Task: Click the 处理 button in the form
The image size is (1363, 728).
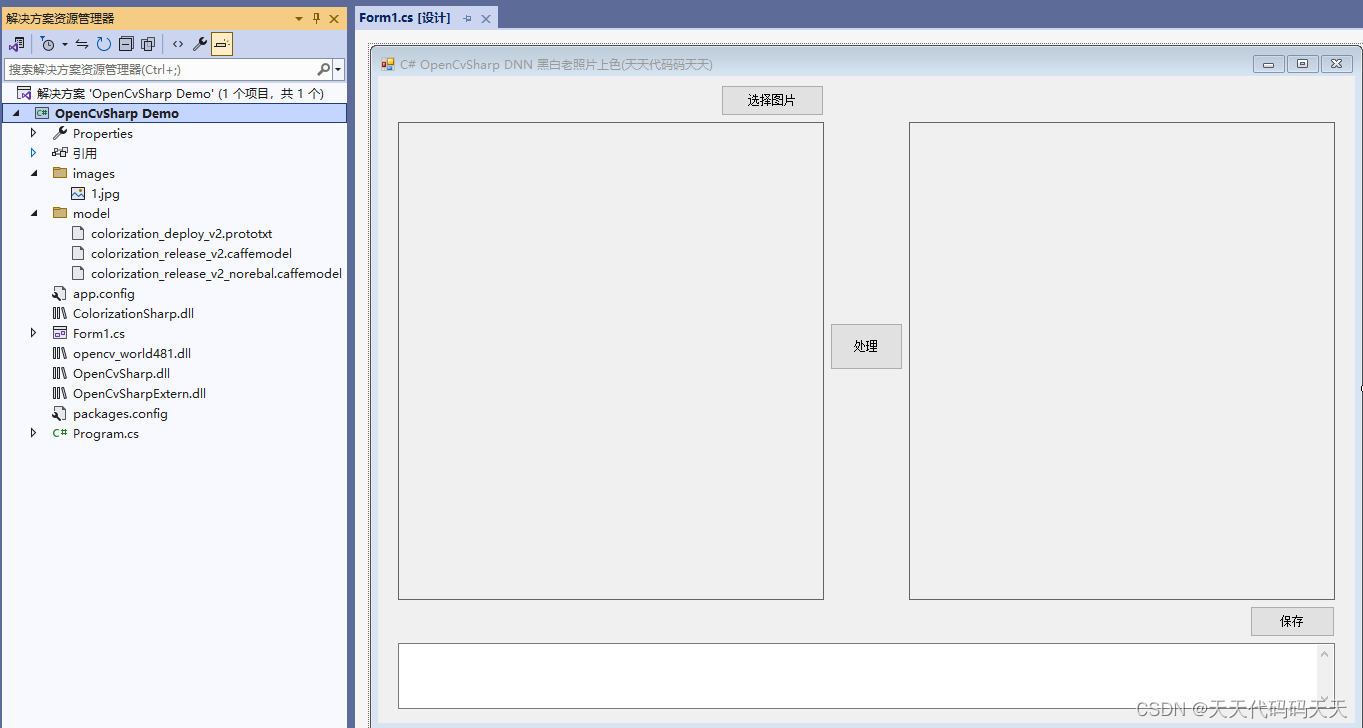Action: 866,346
